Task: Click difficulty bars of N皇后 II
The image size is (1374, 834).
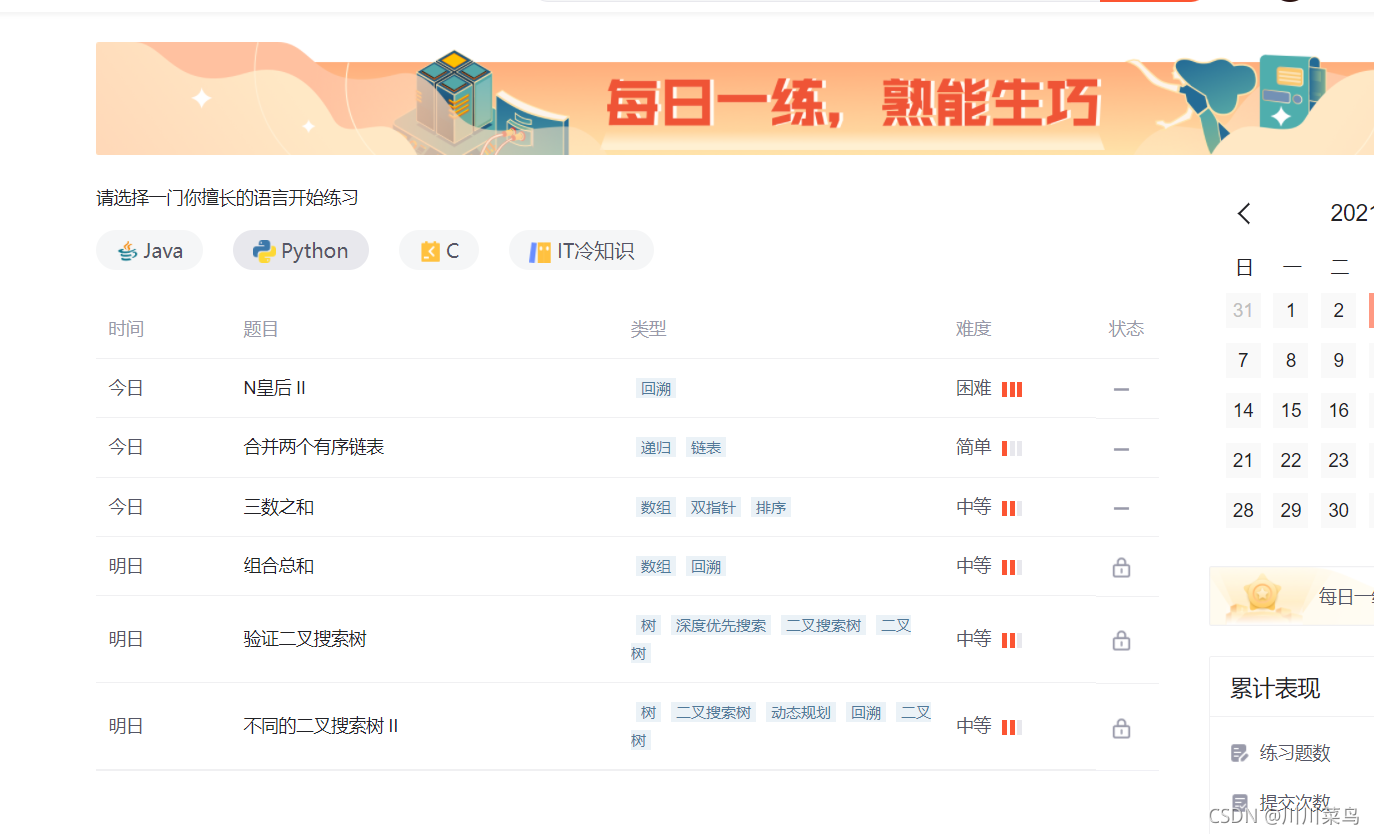Action: (1012, 389)
